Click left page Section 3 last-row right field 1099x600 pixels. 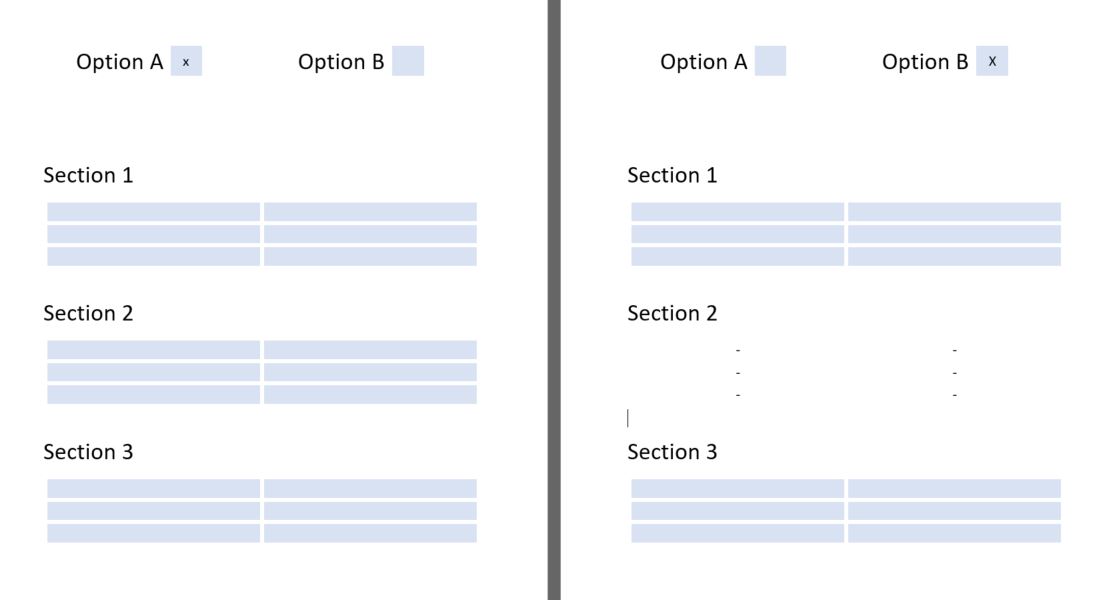[370, 533]
